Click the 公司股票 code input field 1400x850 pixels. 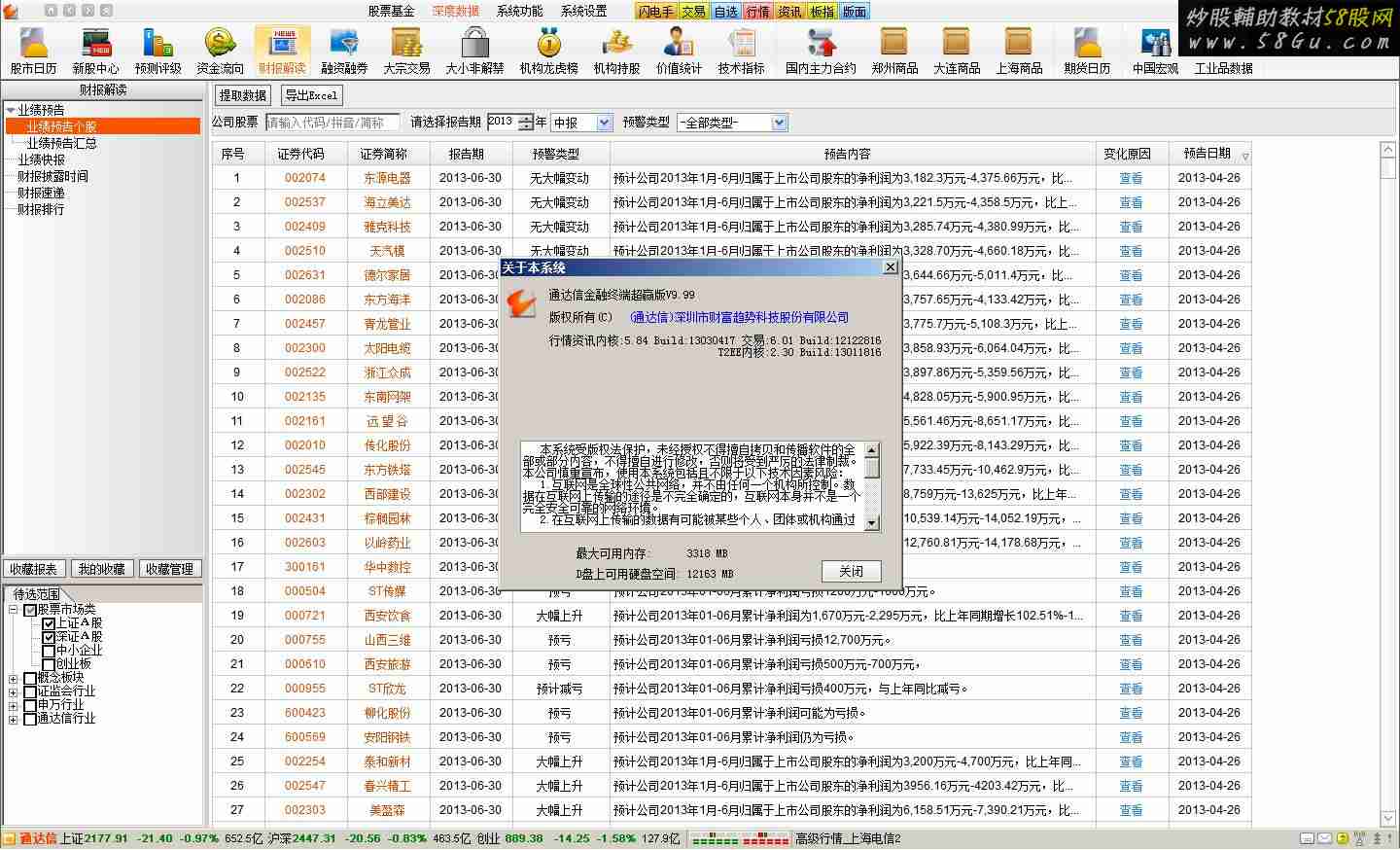coord(332,123)
